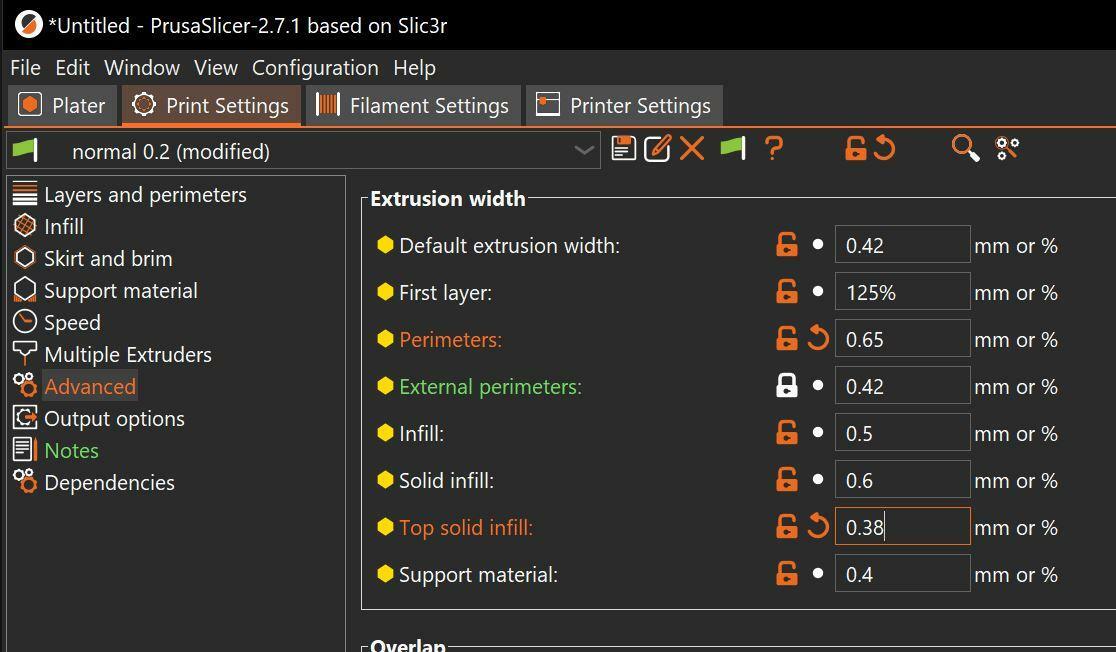Open the Edit menu
The width and height of the screenshot is (1116, 652).
pos(73,68)
